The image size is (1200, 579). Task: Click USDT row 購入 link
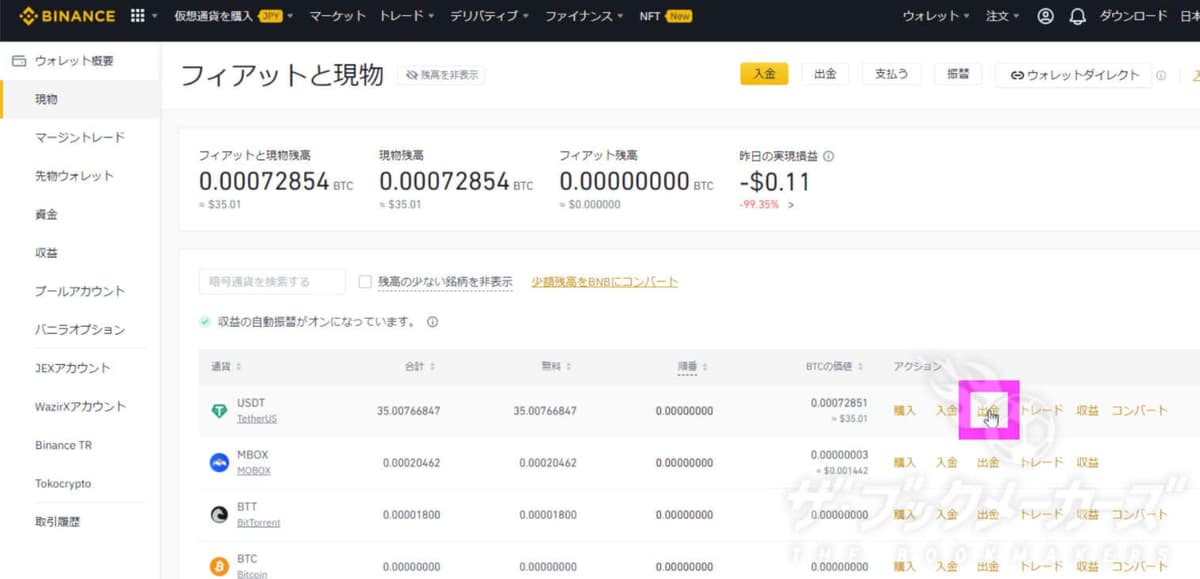[904, 410]
